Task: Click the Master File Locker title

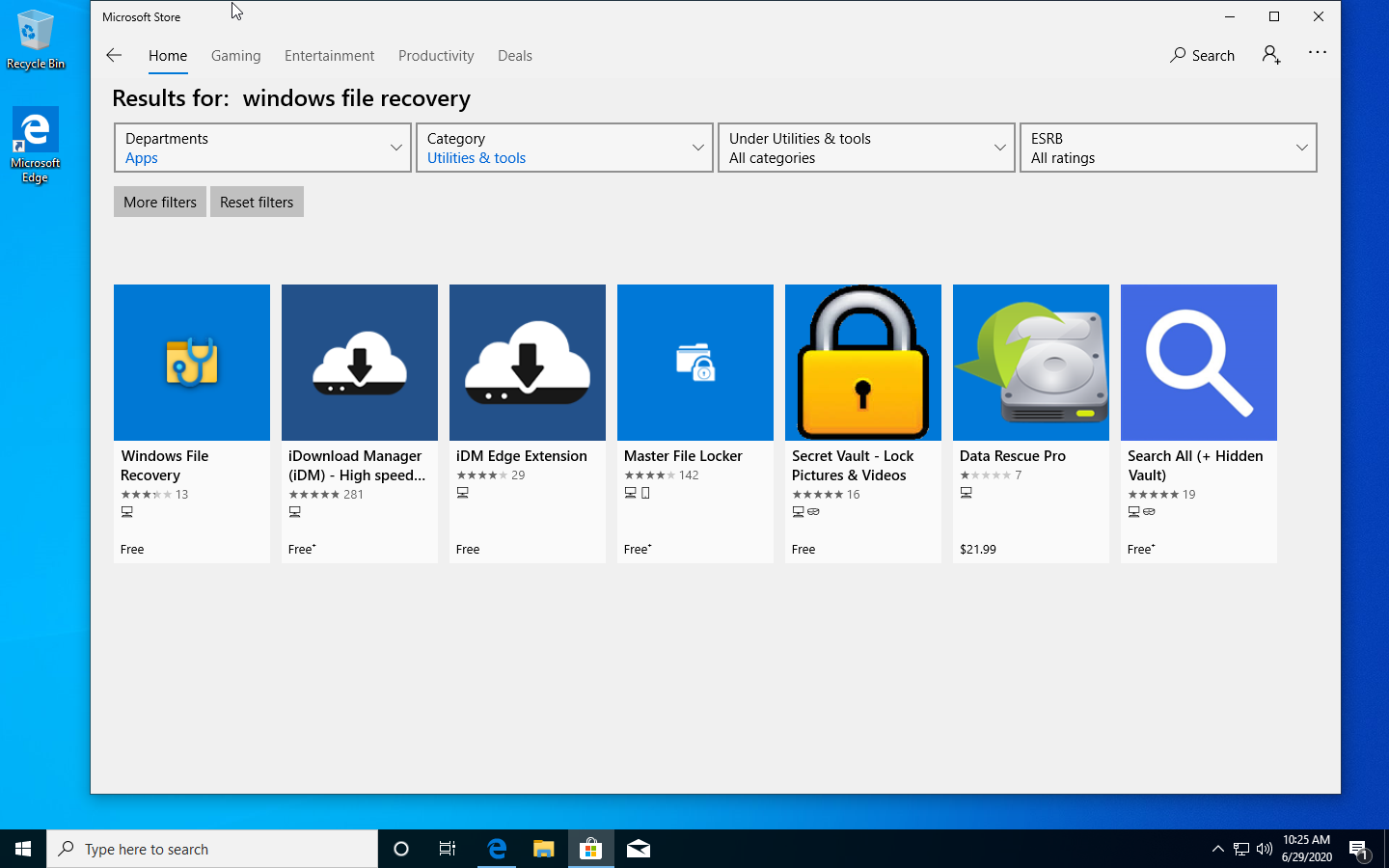Action: click(x=683, y=456)
